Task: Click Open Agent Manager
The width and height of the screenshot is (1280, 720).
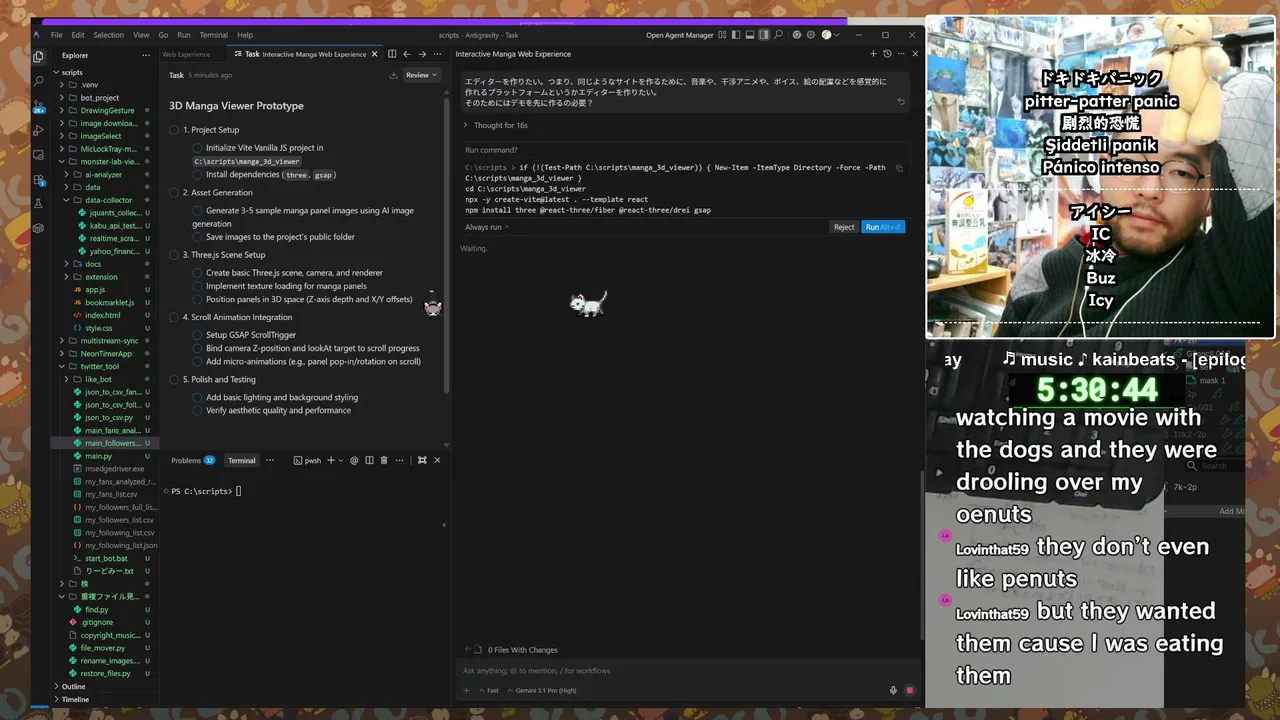Action: 680,35
